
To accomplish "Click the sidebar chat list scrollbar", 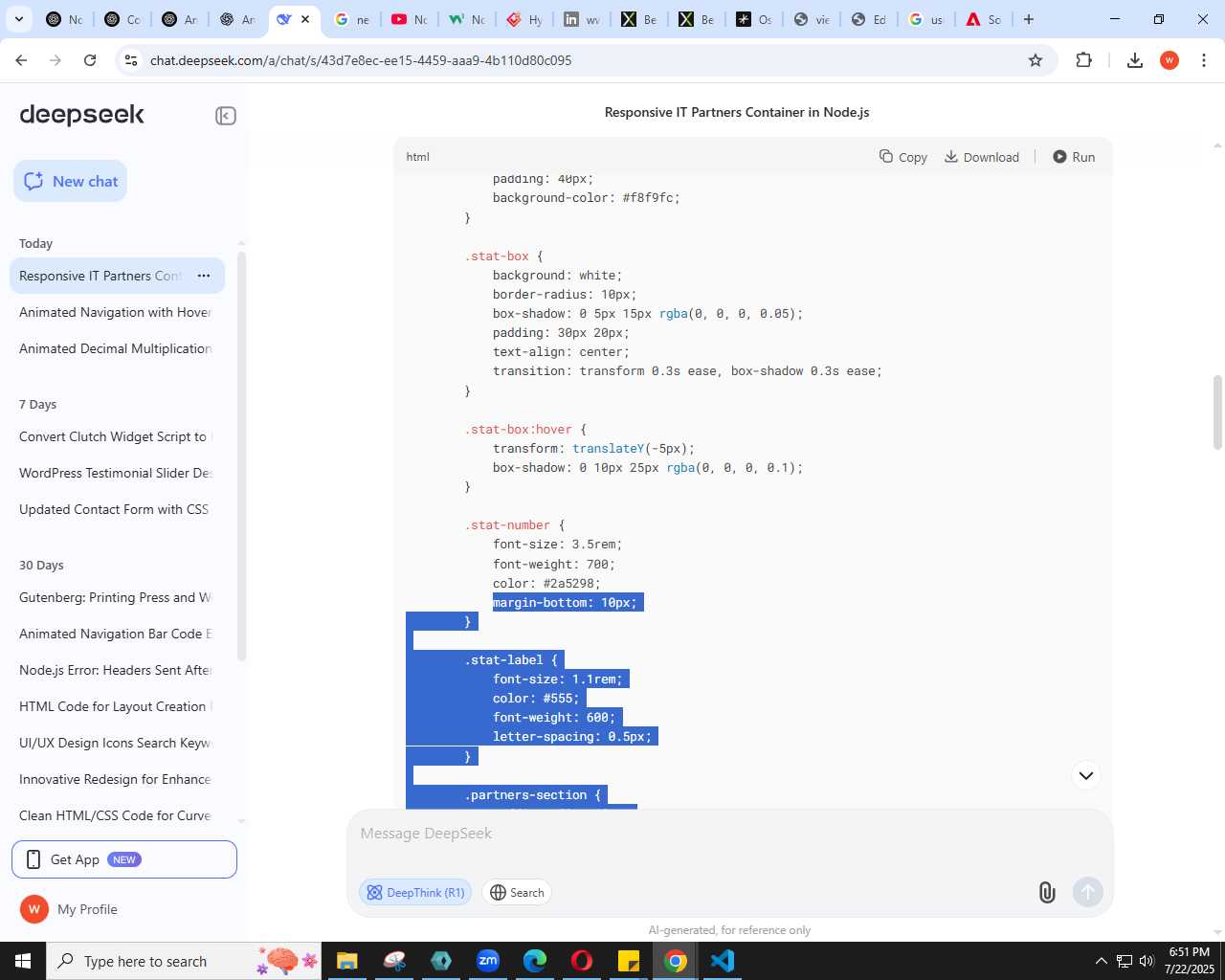I will click(241, 456).
